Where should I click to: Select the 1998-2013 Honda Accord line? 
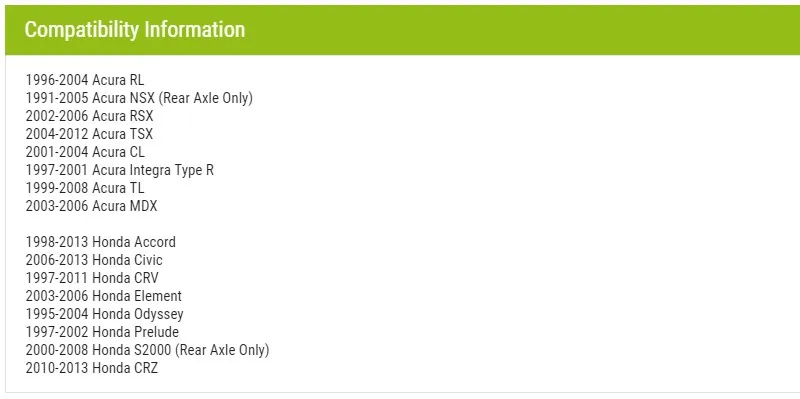point(101,242)
